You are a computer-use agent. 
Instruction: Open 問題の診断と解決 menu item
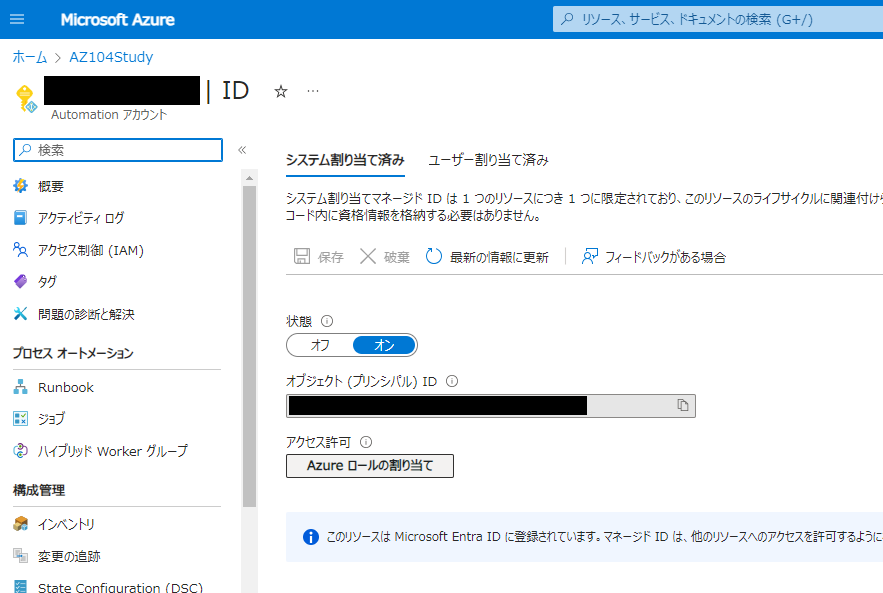pos(86,314)
